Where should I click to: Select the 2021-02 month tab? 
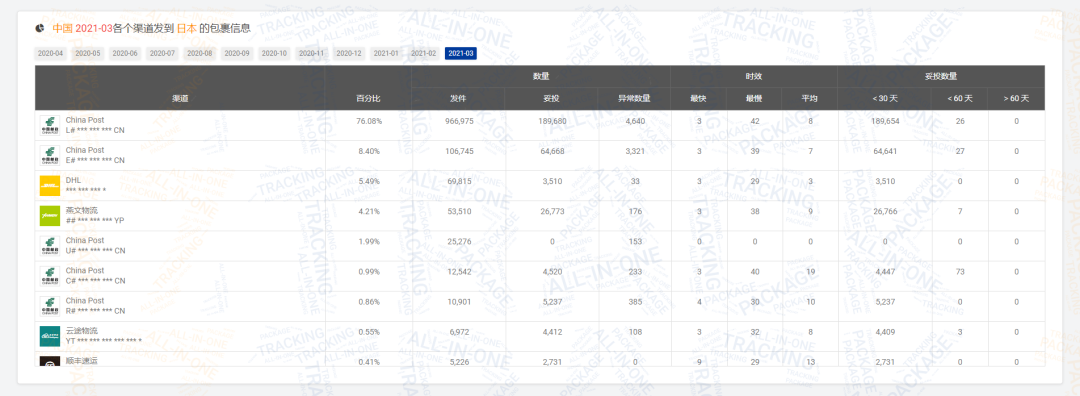(424, 53)
